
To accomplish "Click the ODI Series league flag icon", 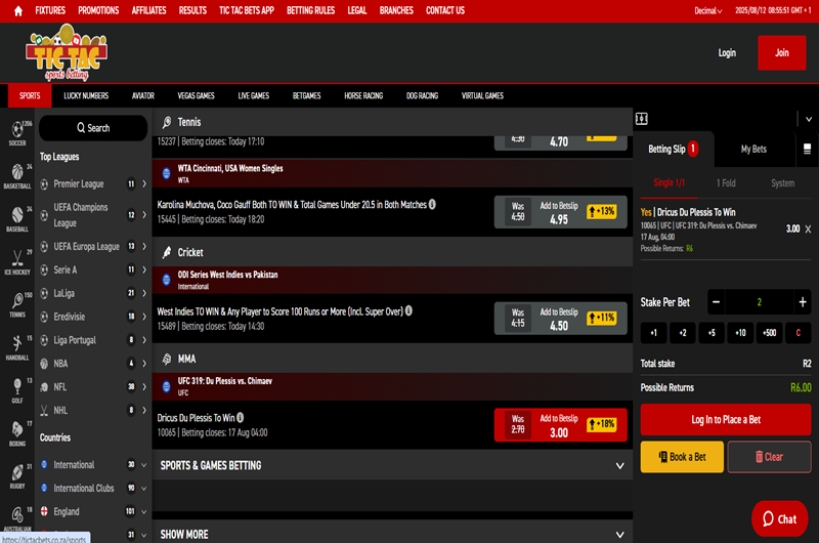I will (x=166, y=280).
